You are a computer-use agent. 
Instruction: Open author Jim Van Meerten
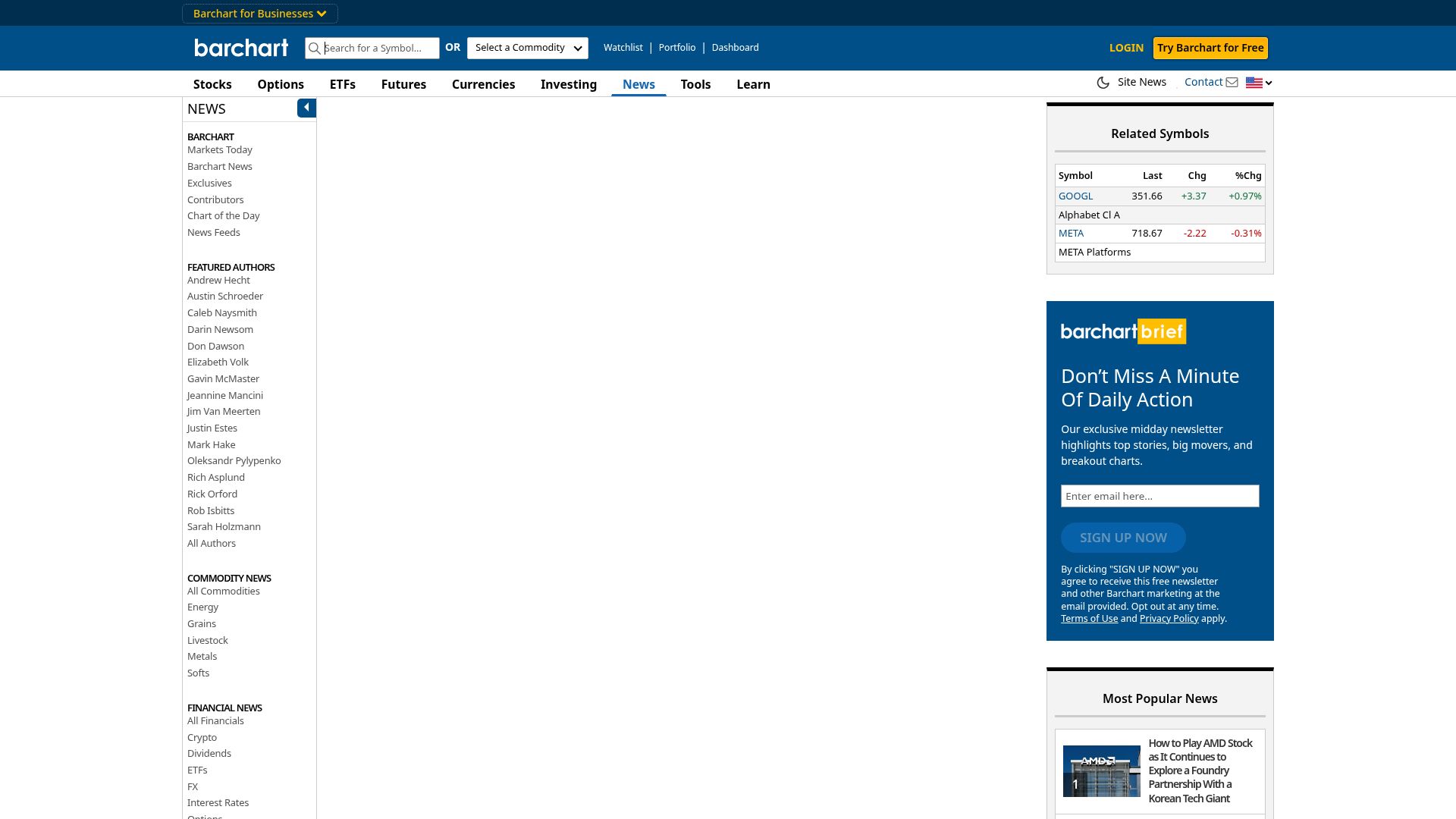coord(224,412)
